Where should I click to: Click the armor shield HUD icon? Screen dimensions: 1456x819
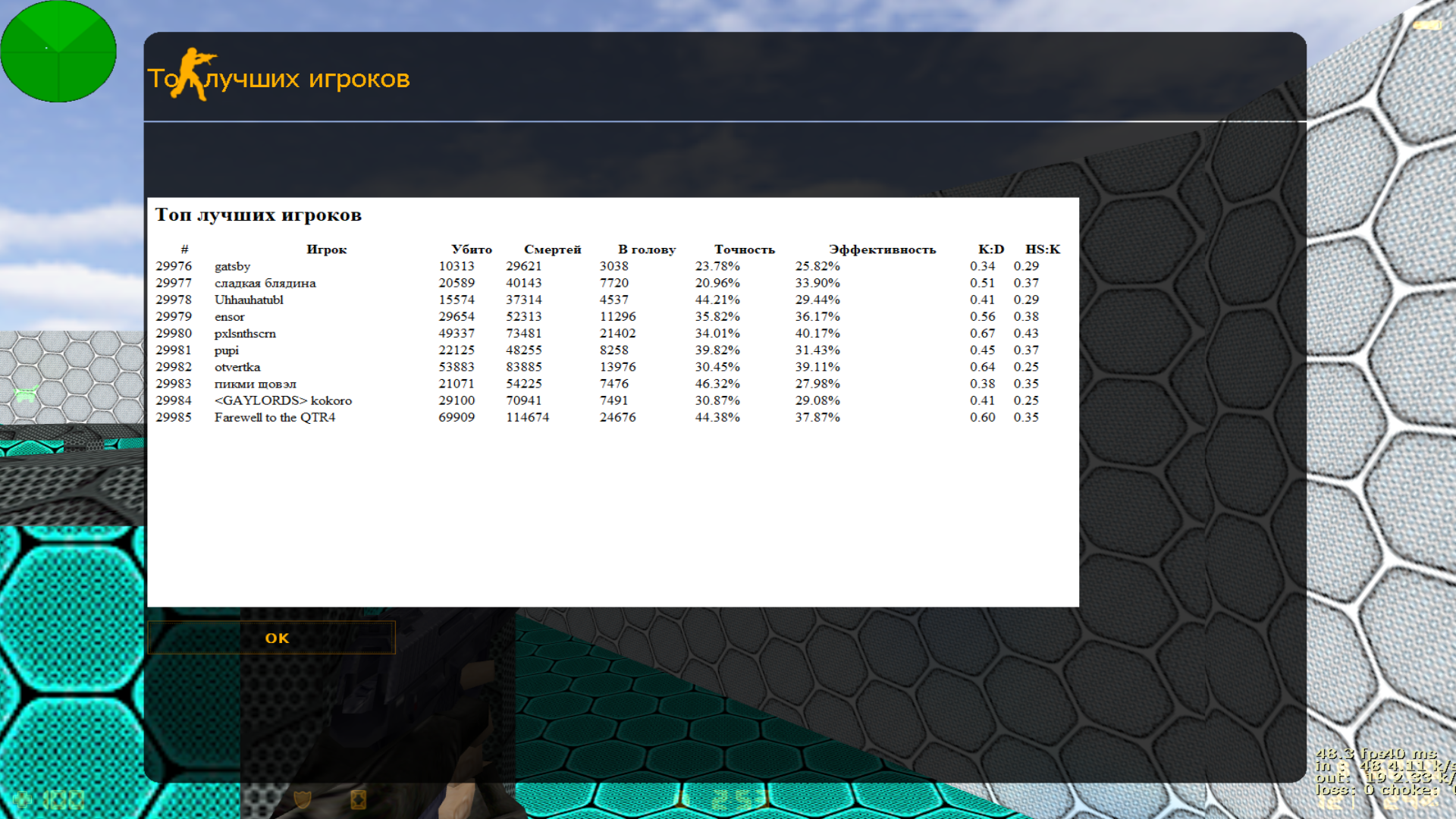302,799
